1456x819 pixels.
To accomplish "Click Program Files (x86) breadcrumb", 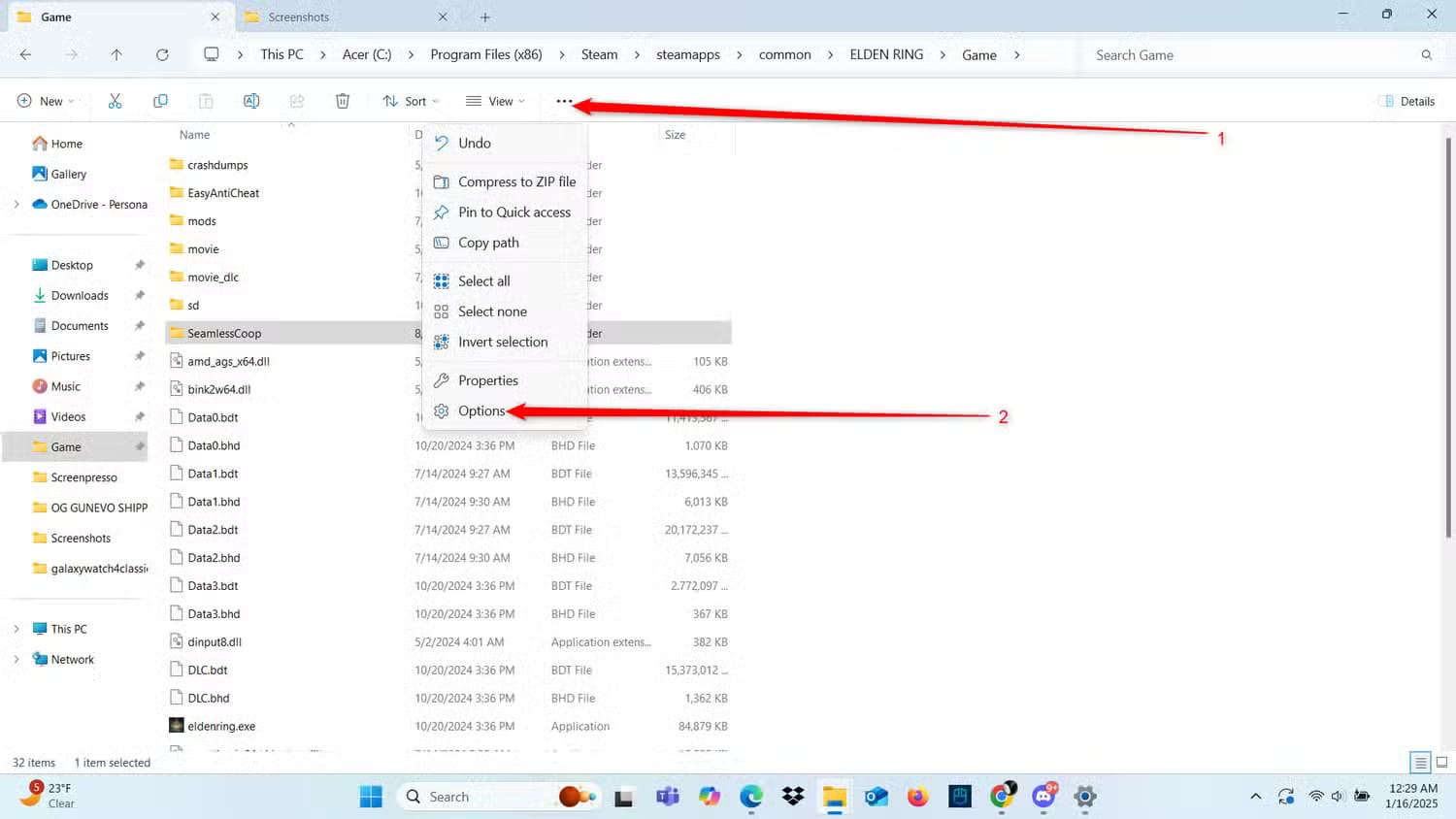I will coord(486,55).
